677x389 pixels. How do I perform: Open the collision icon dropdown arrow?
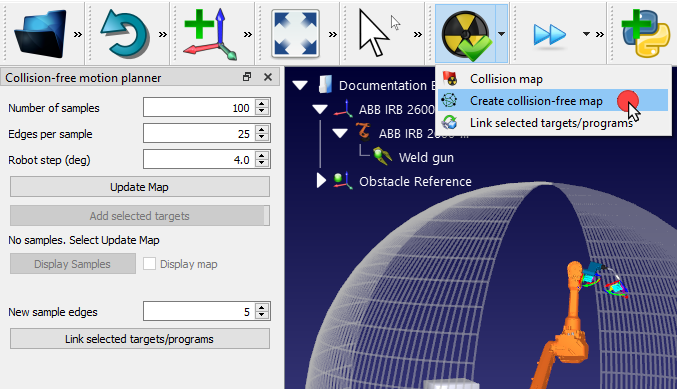pos(501,34)
